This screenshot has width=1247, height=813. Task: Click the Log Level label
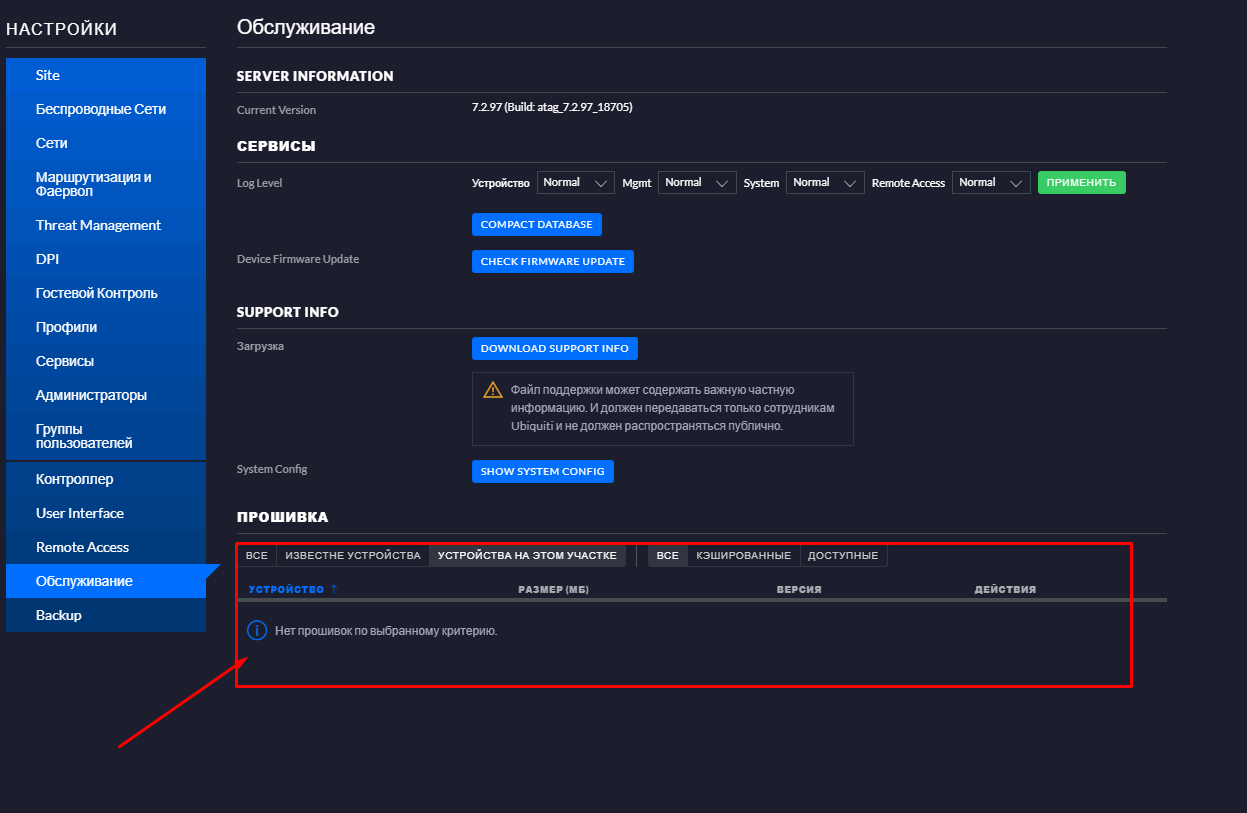(260, 183)
